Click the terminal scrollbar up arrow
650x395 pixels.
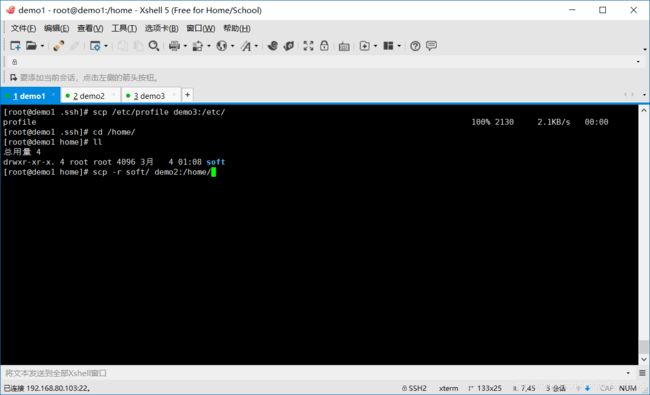pyautogui.click(x=643, y=111)
